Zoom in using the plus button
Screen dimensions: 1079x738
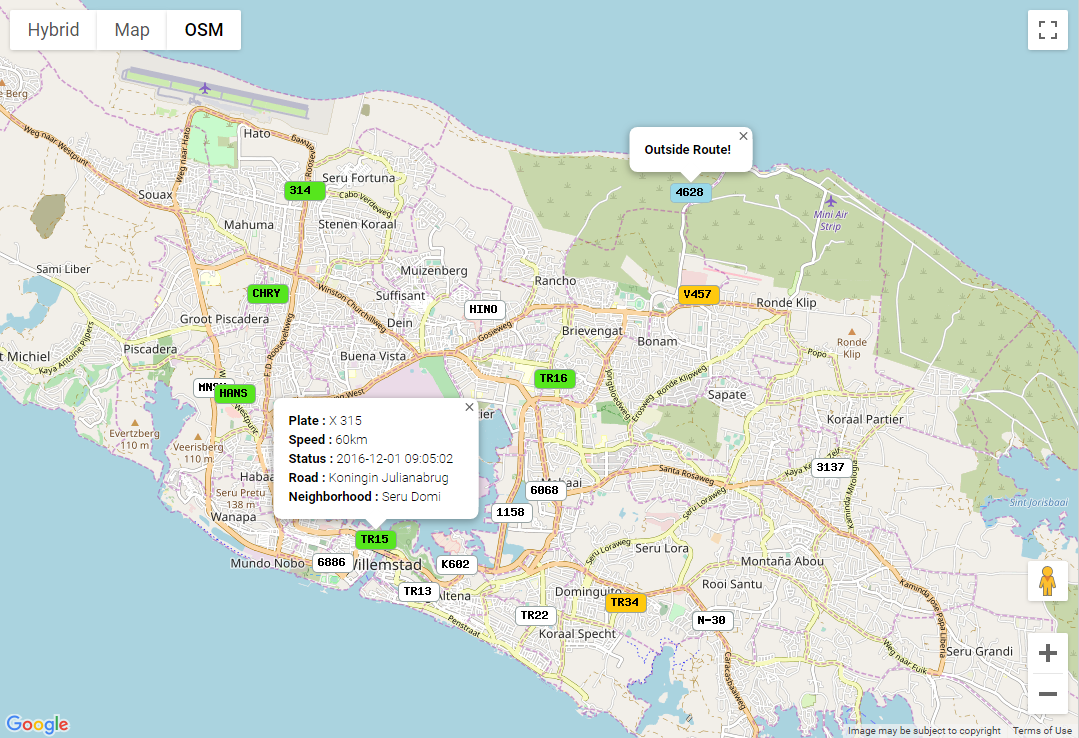click(1048, 654)
